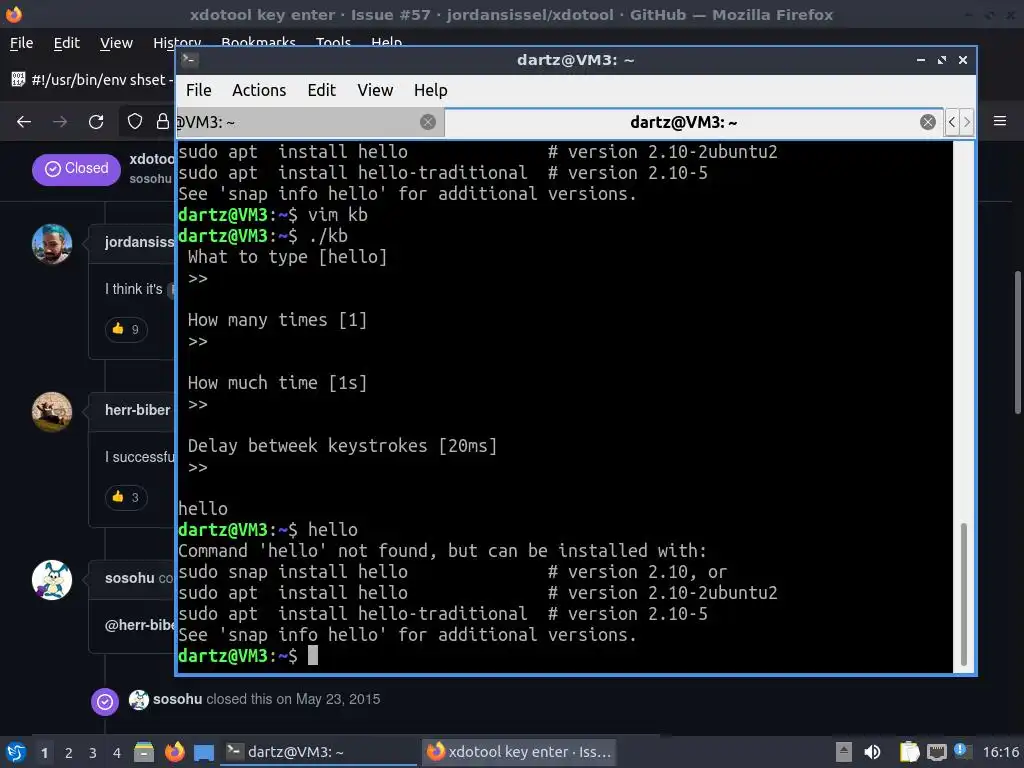Switch to the first terminal tab labeled @VM3: ~
The image size is (1024, 768).
pos(310,122)
